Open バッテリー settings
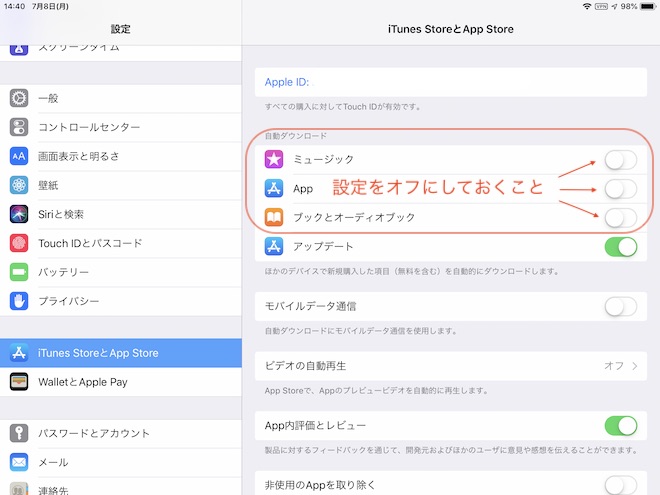660x495 pixels. (x=121, y=272)
